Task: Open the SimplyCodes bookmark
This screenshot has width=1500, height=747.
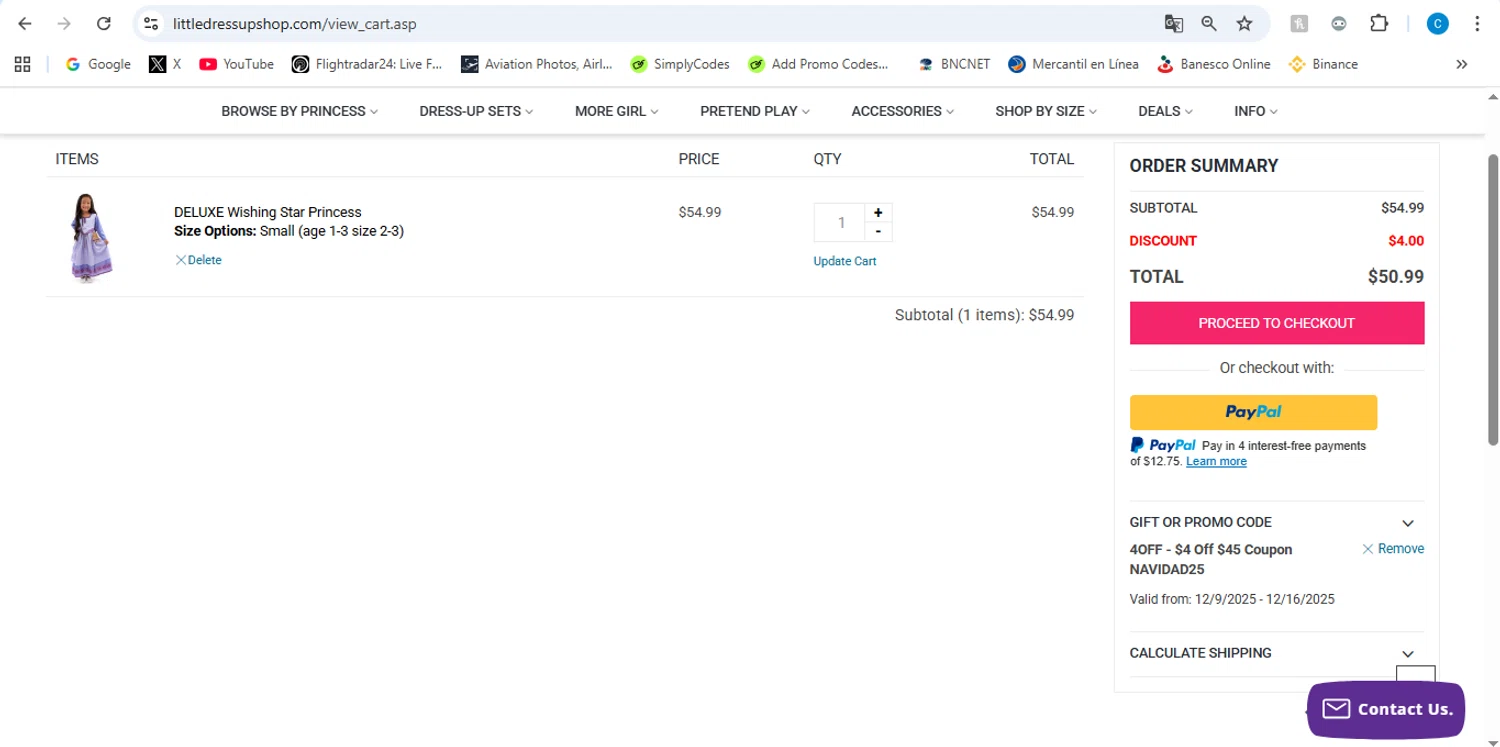Action: tap(679, 64)
